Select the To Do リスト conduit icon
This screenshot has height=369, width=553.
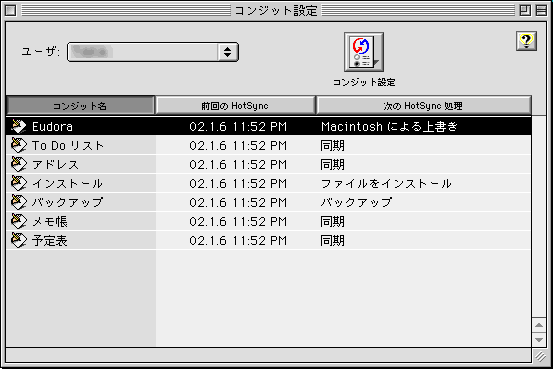19,145
